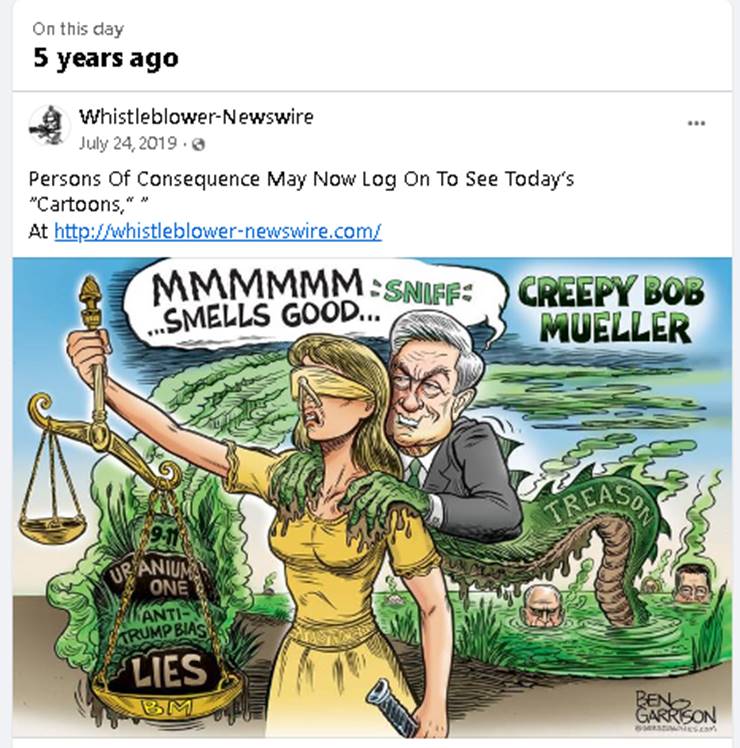The image size is (740, 748).
Task: Click the 'Anti-Trump Bias' weight label
Action: tap(162, 626)
